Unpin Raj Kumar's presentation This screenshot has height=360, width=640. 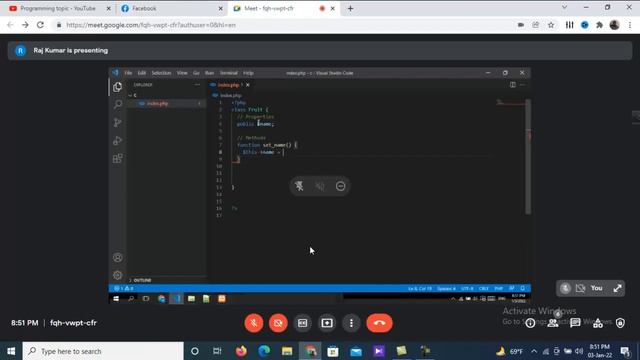(x=299, y=186)
